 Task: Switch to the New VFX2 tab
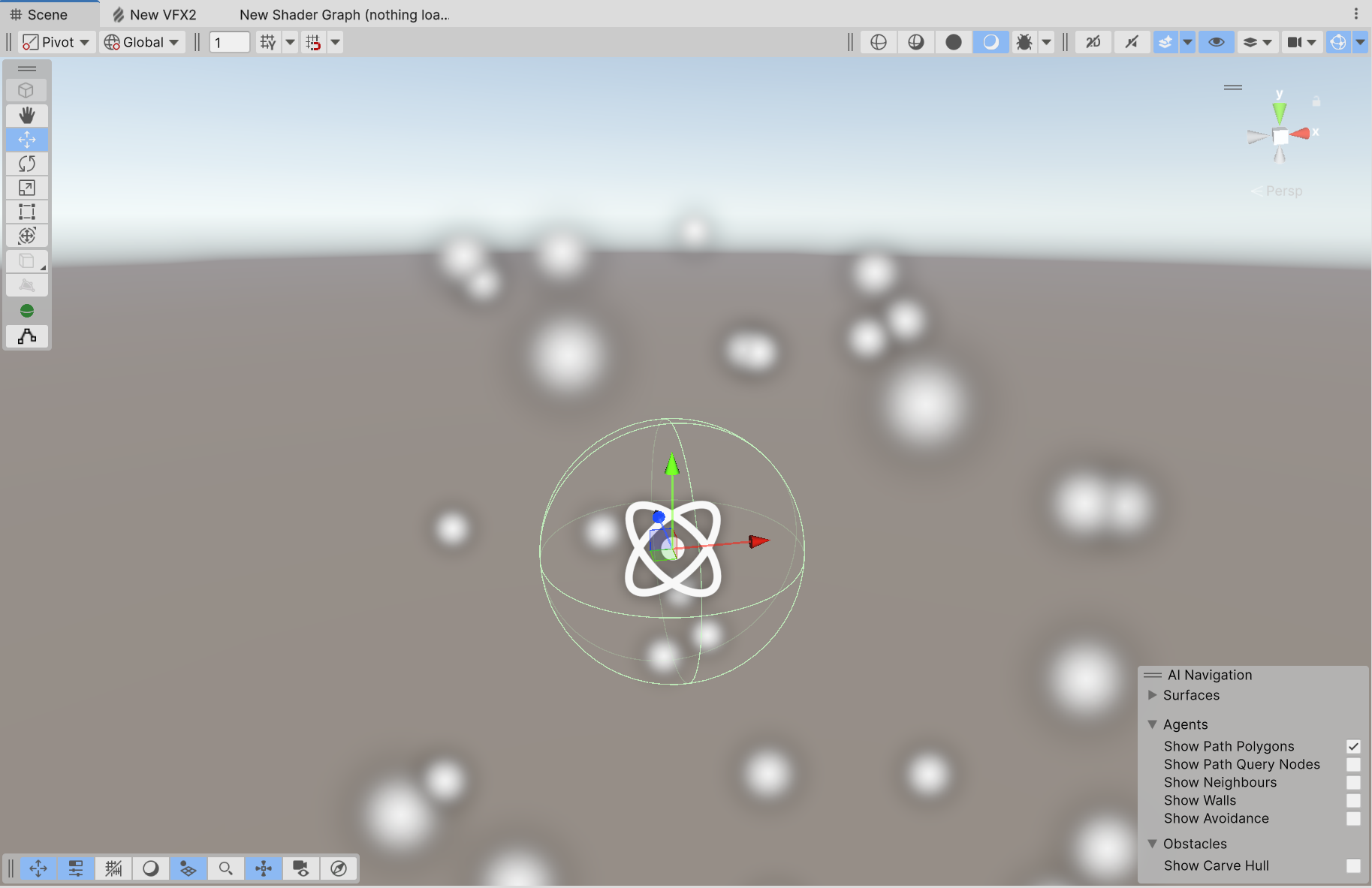(155, 14)
